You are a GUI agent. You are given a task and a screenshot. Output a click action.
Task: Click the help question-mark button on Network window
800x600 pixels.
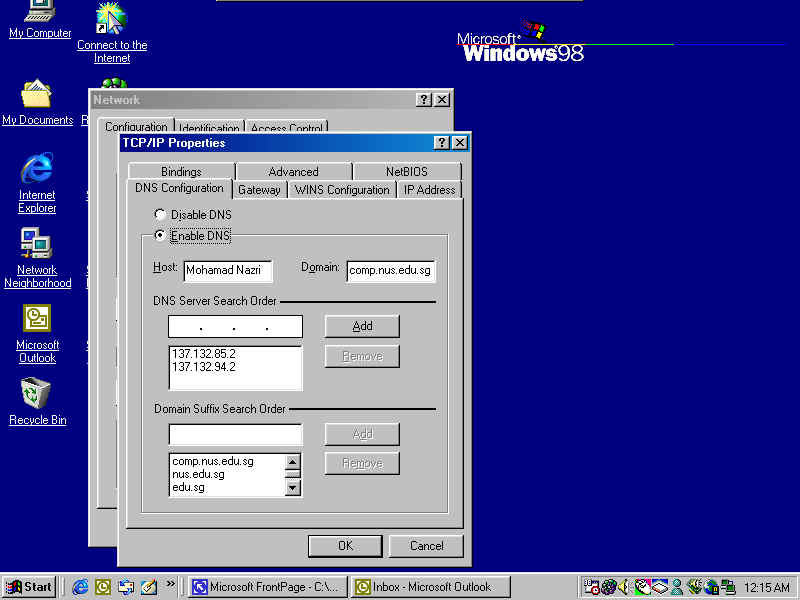tap(423, 99)
